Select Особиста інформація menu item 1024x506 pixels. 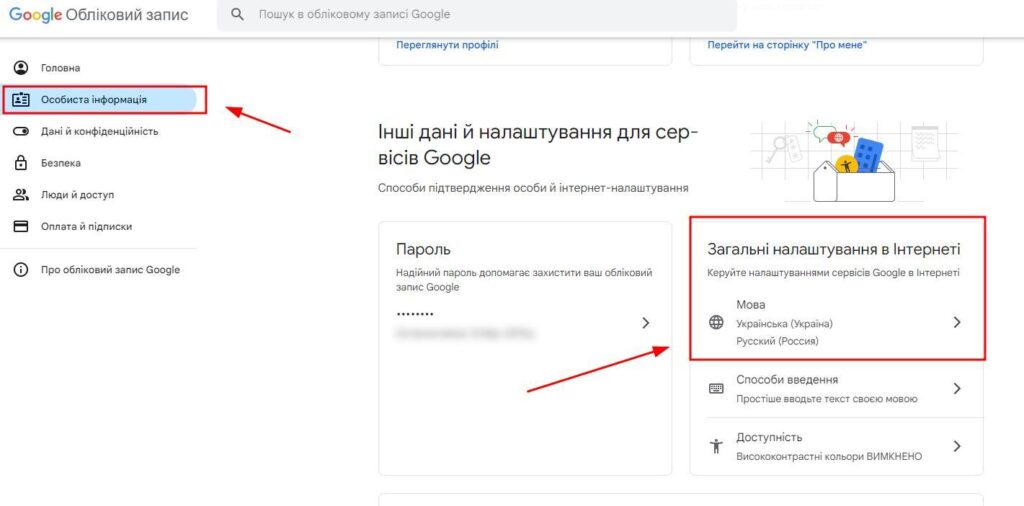tap(98, 100)
